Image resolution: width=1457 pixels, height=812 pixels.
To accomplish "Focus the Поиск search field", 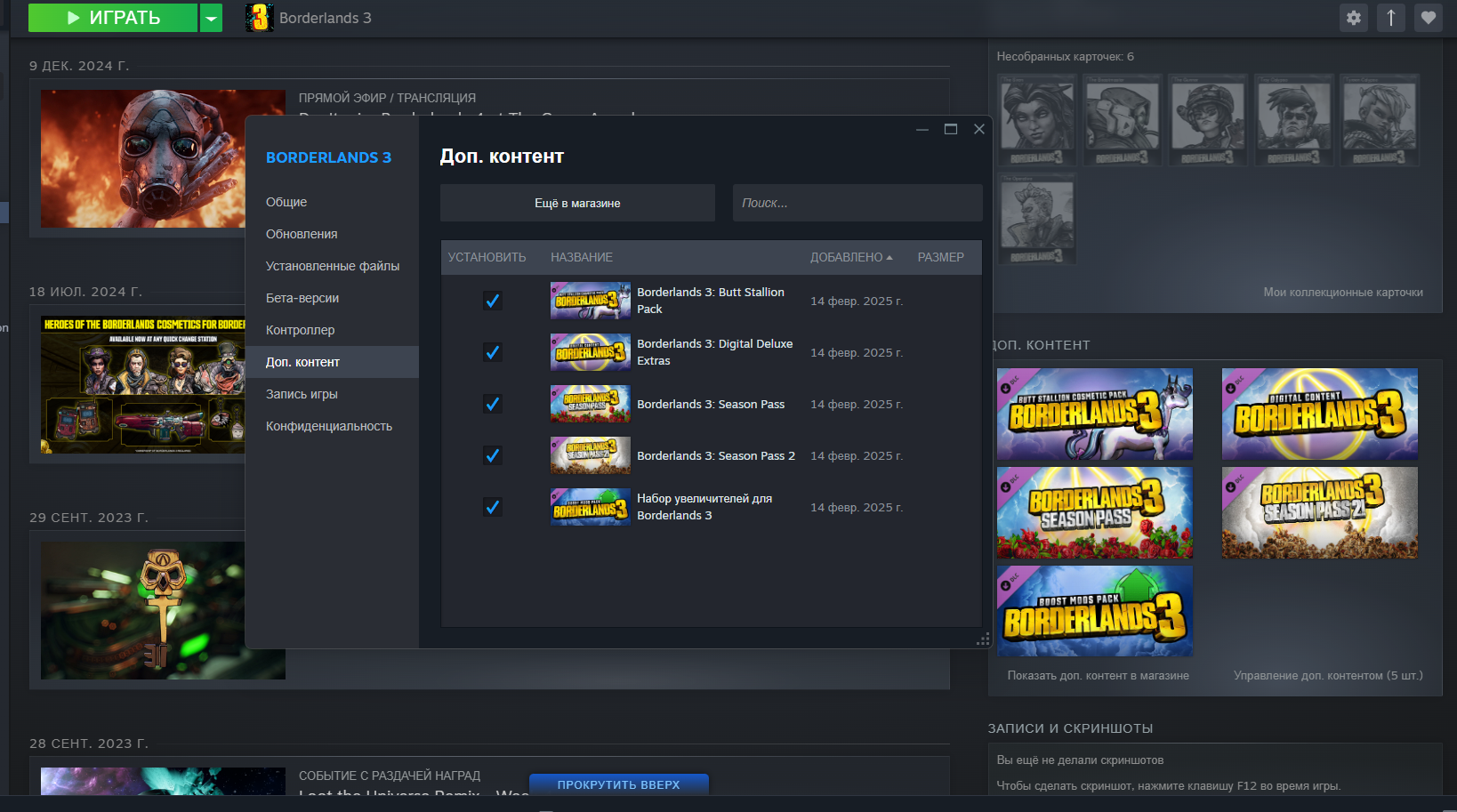I will [857, 203].
